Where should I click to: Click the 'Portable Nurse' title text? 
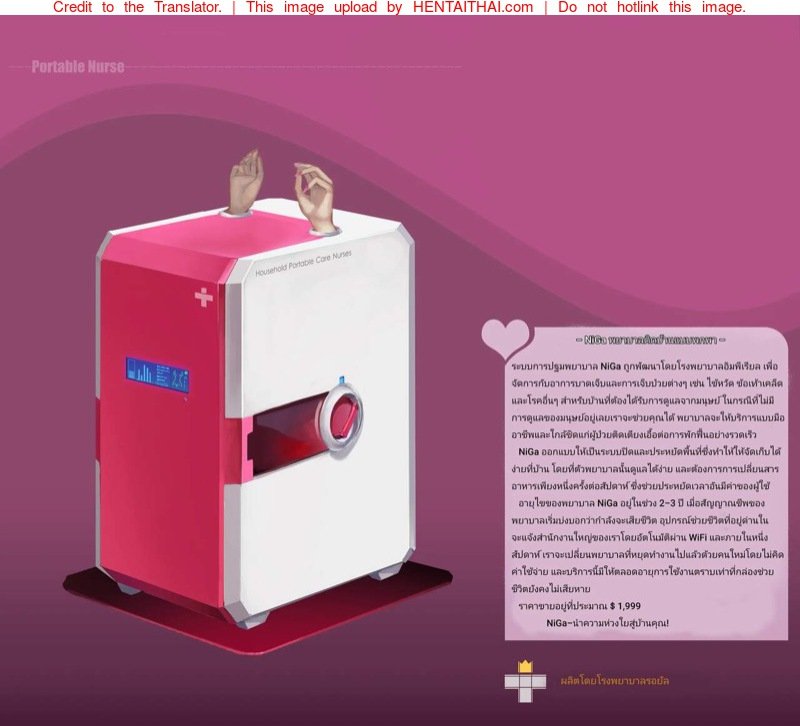[78, 67]
